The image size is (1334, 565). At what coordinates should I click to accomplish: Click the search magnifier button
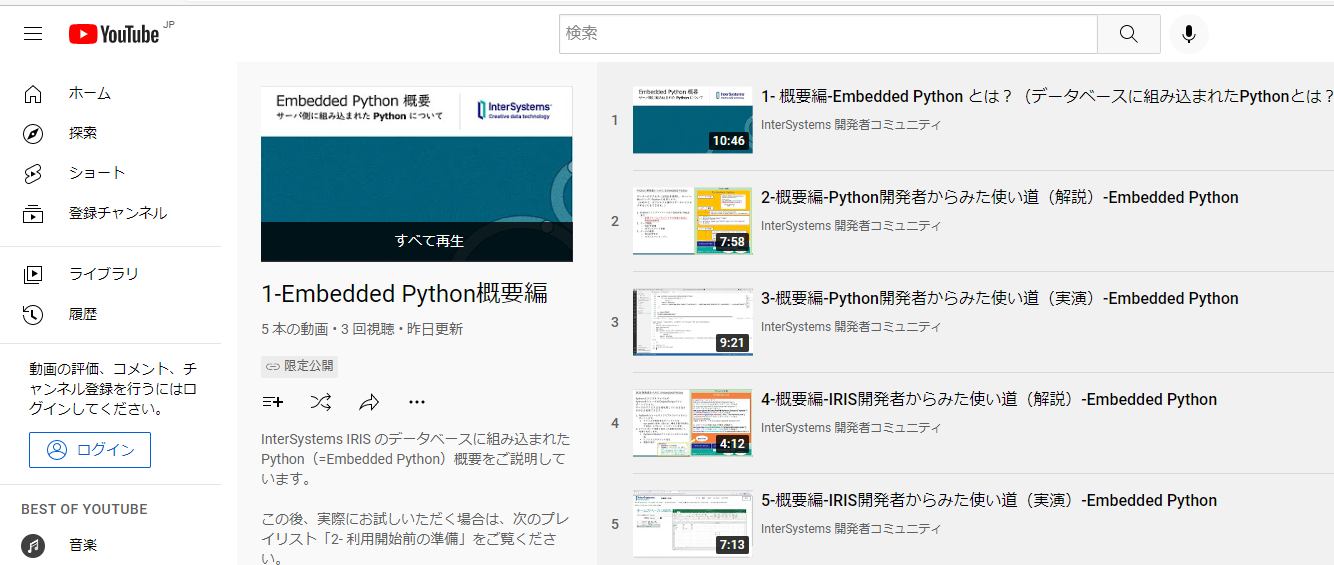[x=1129, y=34]
